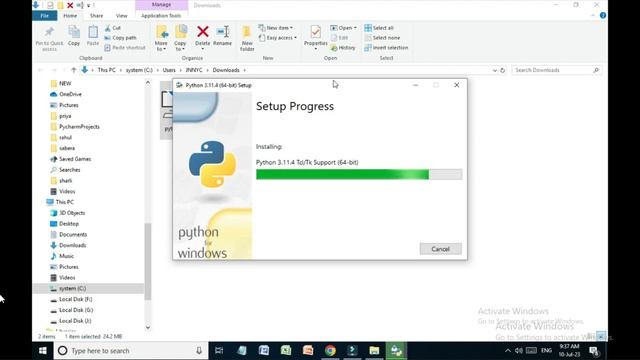Click Paste shortcut command
The image size is (640, 360).
pos(125,48)
